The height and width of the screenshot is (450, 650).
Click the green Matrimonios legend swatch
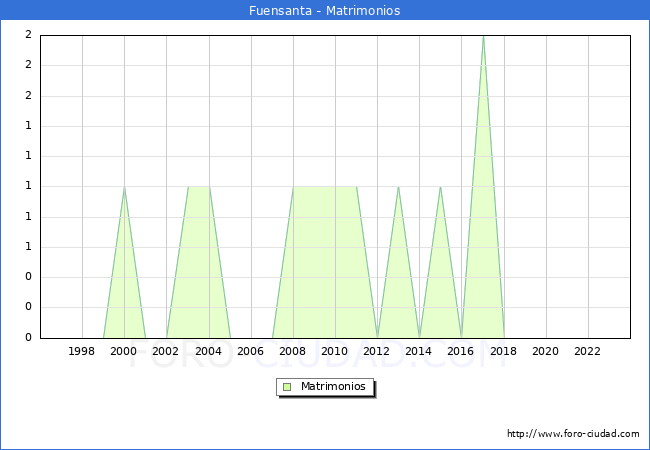click(287, 387)
